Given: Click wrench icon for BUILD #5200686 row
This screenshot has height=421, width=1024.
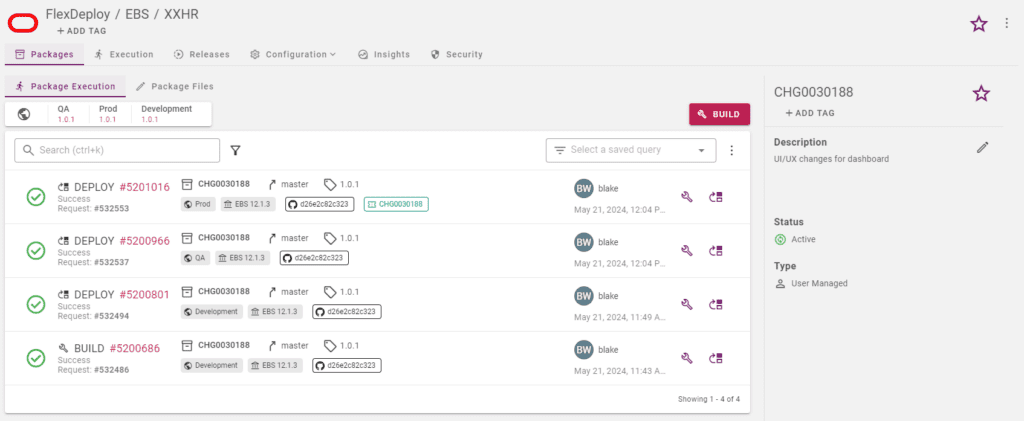Looking at the screenshot, I should (x=686, y=358).
